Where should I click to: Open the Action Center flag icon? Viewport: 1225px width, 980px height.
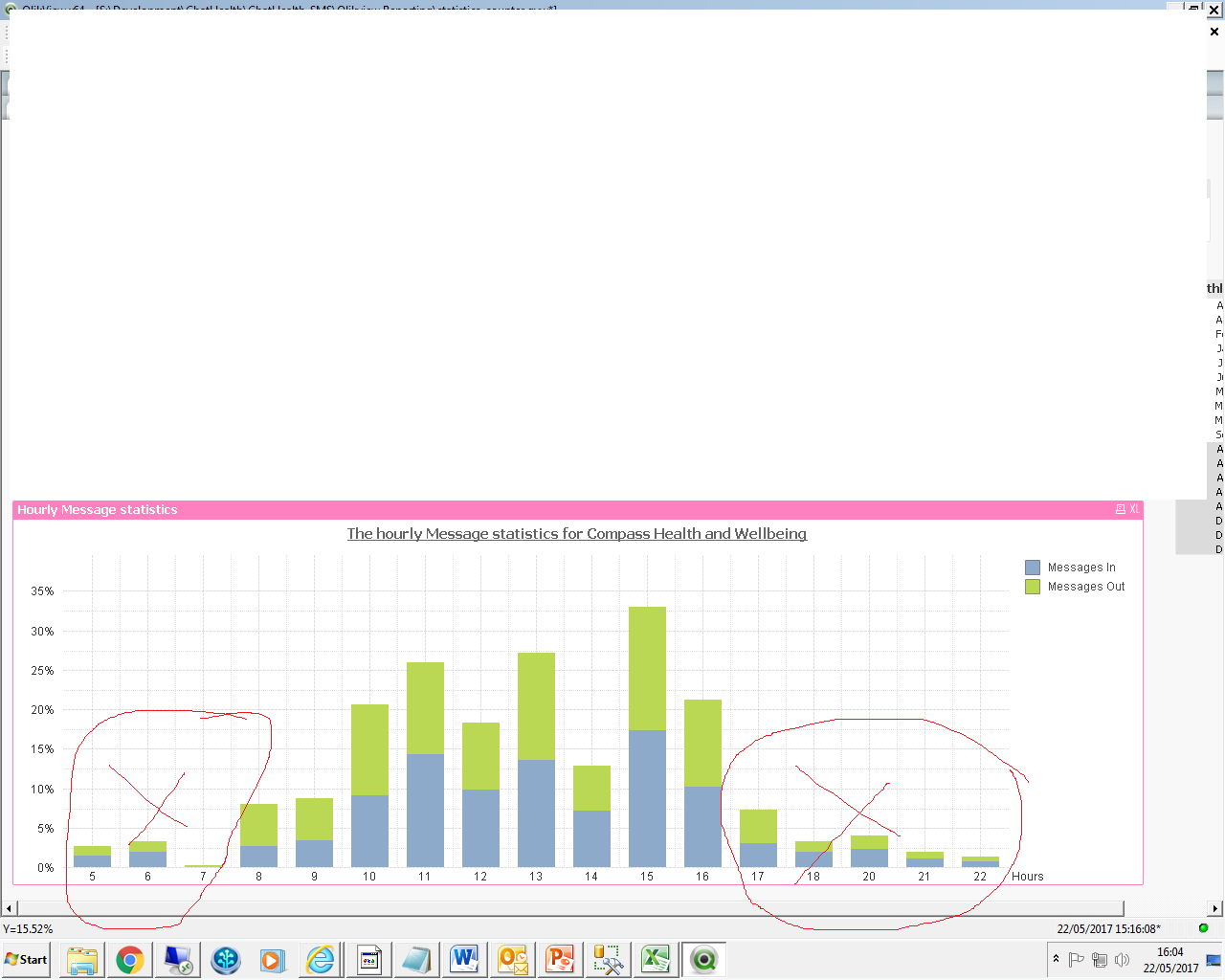[1076, 960]
